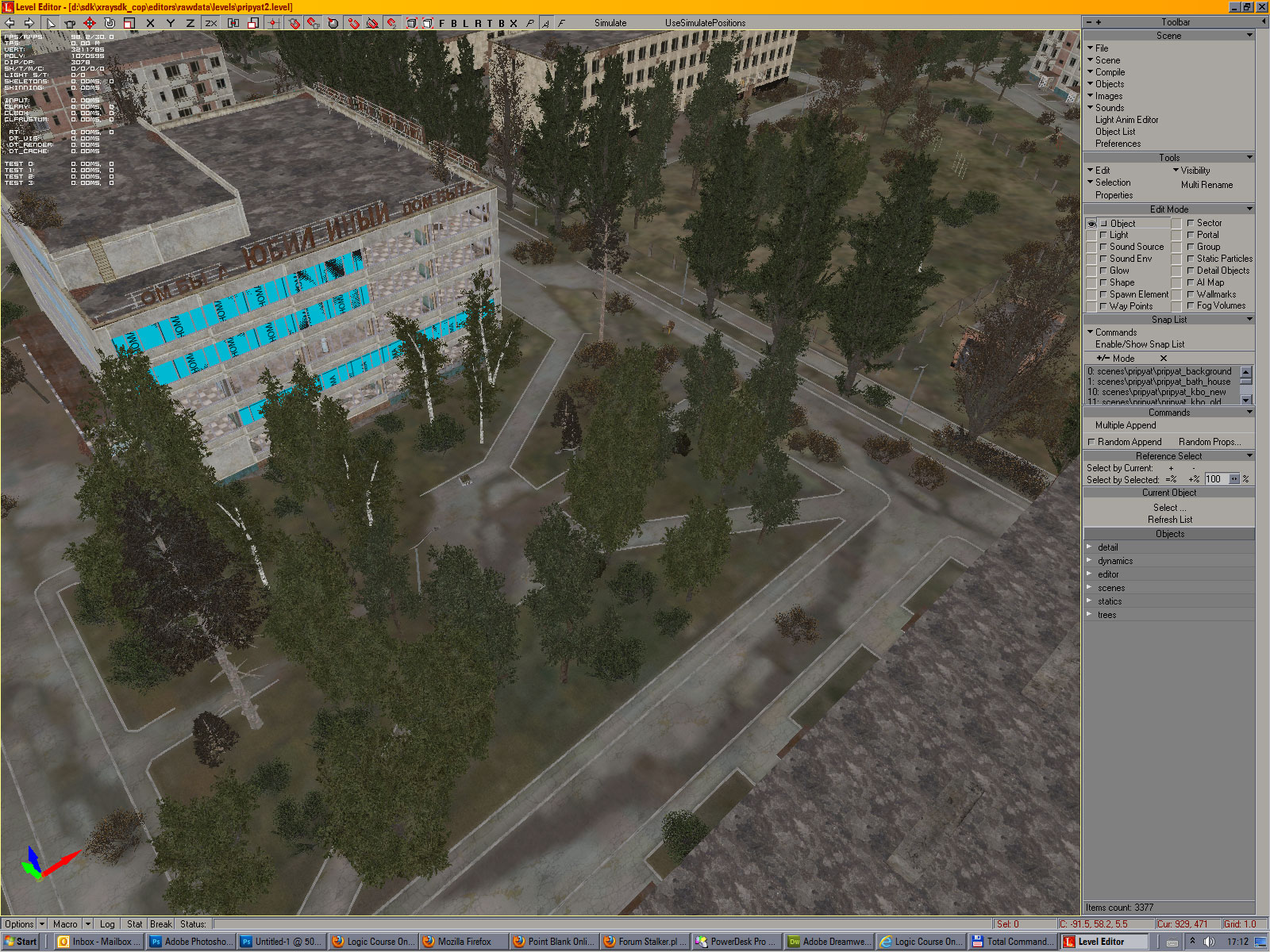Toggle the Z axis constraint
Screen dimensions: 1270x952
[190, 23]
